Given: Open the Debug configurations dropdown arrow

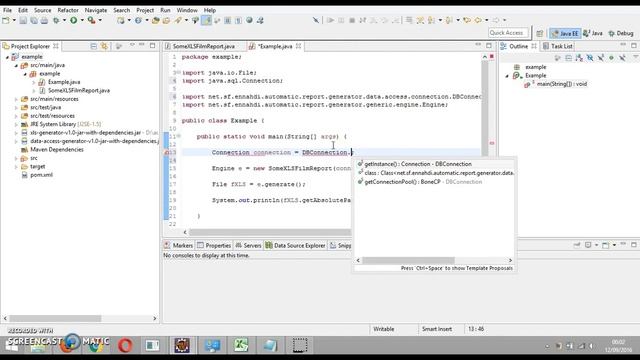Looking at the screenshot, I should (x=64, y=20).
